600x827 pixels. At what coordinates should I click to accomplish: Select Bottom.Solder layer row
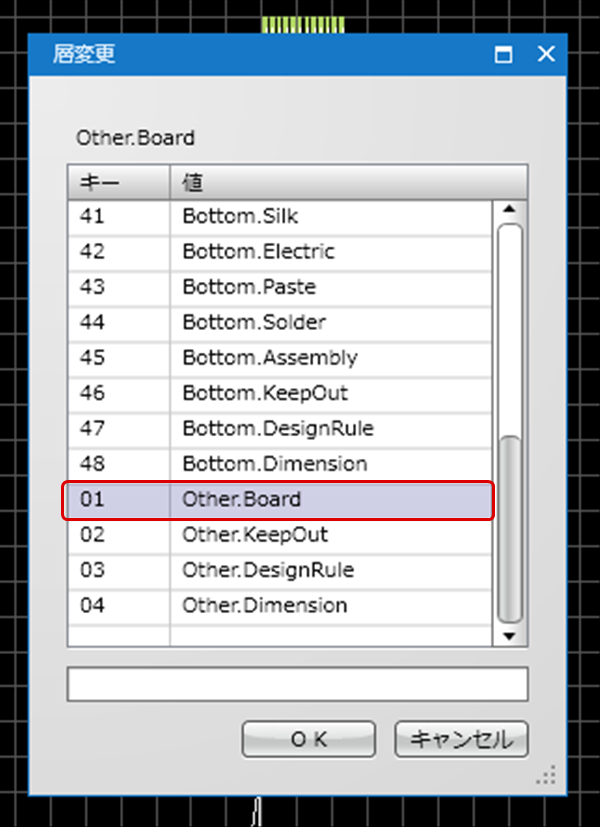pos(280,322)
